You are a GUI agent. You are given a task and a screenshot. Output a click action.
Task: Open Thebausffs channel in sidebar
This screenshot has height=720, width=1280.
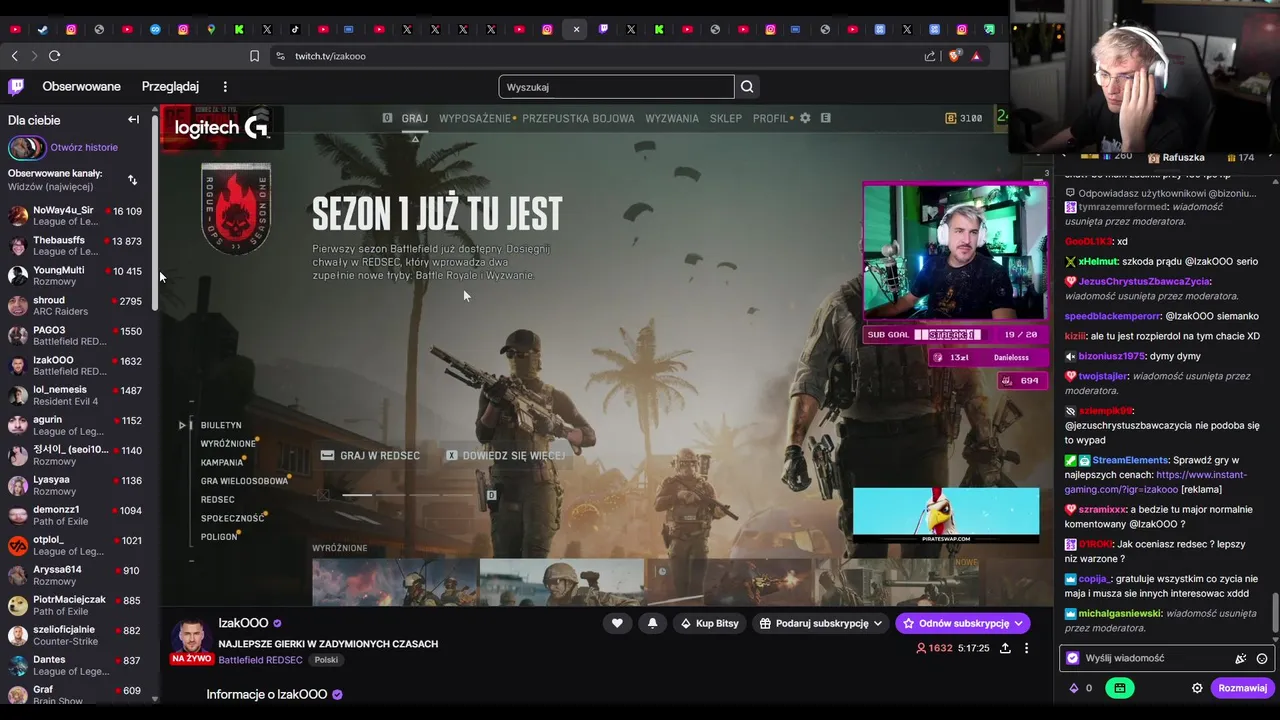click(75, 246)
